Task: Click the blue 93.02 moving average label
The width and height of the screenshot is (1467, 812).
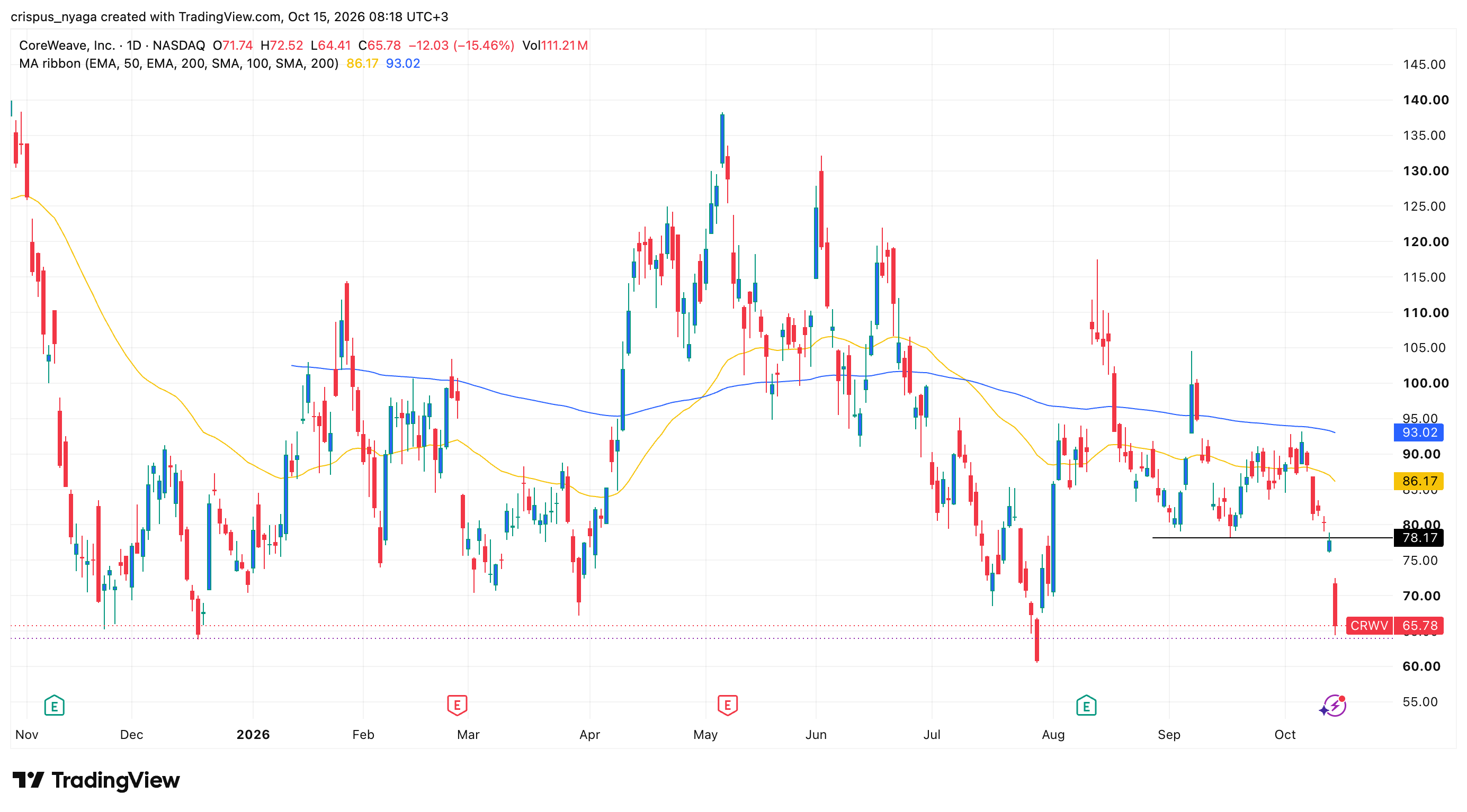Action: (x=1419, y=432)
